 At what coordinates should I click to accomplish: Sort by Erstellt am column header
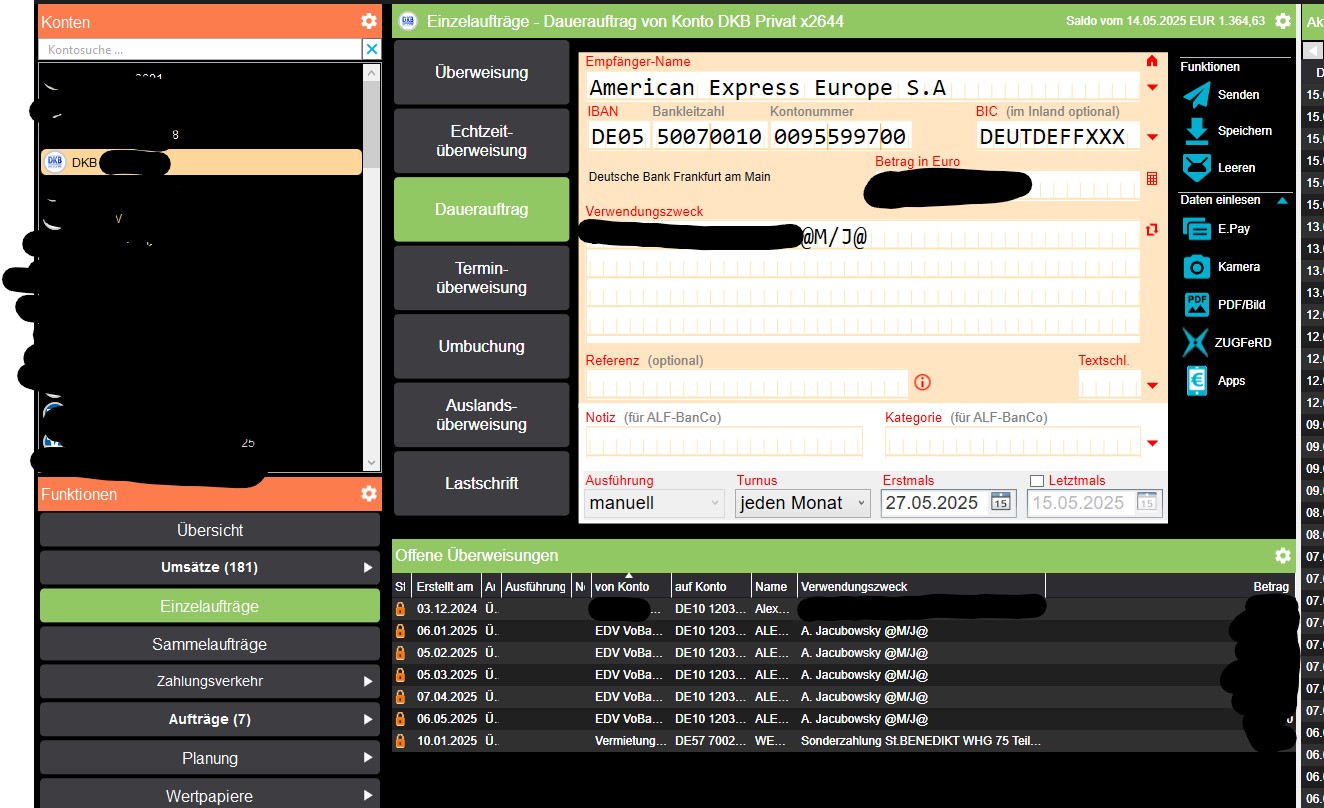point(446,586)
